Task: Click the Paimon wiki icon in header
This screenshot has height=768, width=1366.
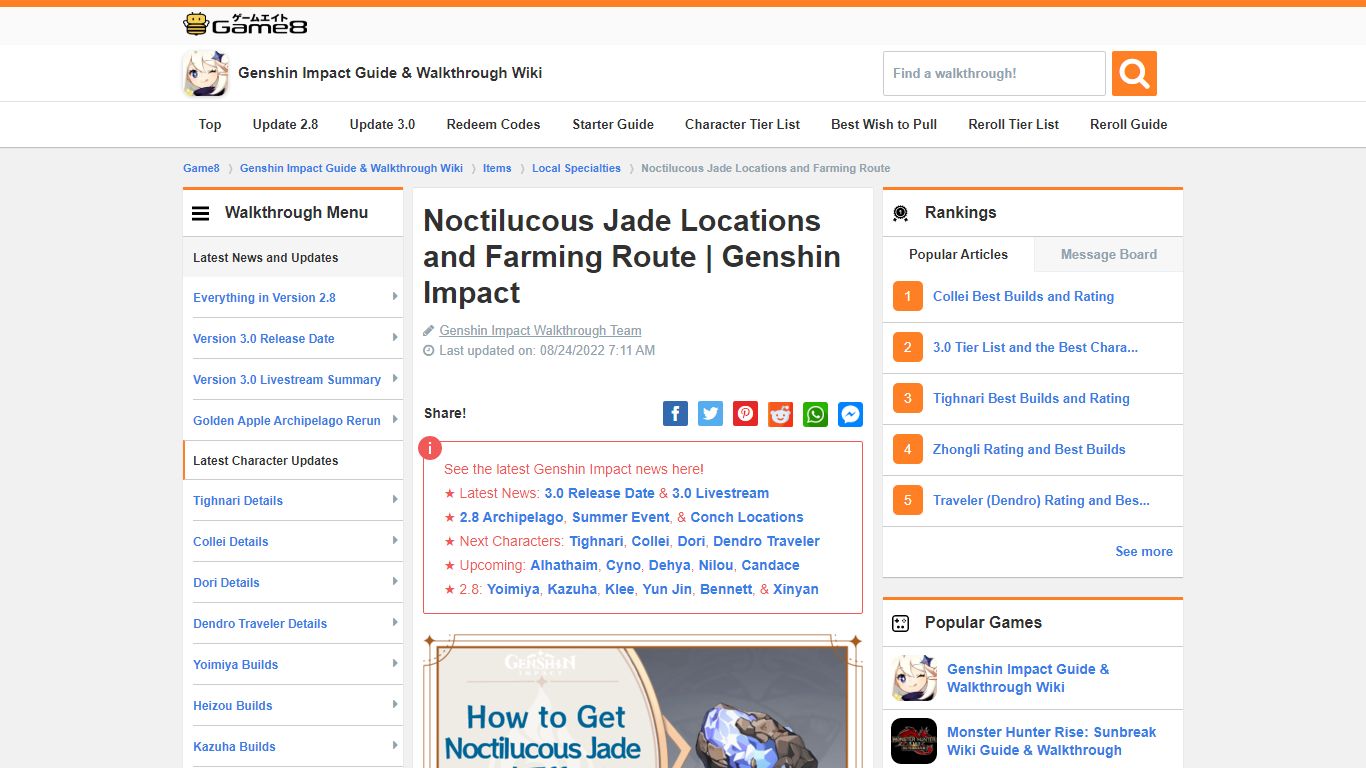Action: tap(206, 73)
